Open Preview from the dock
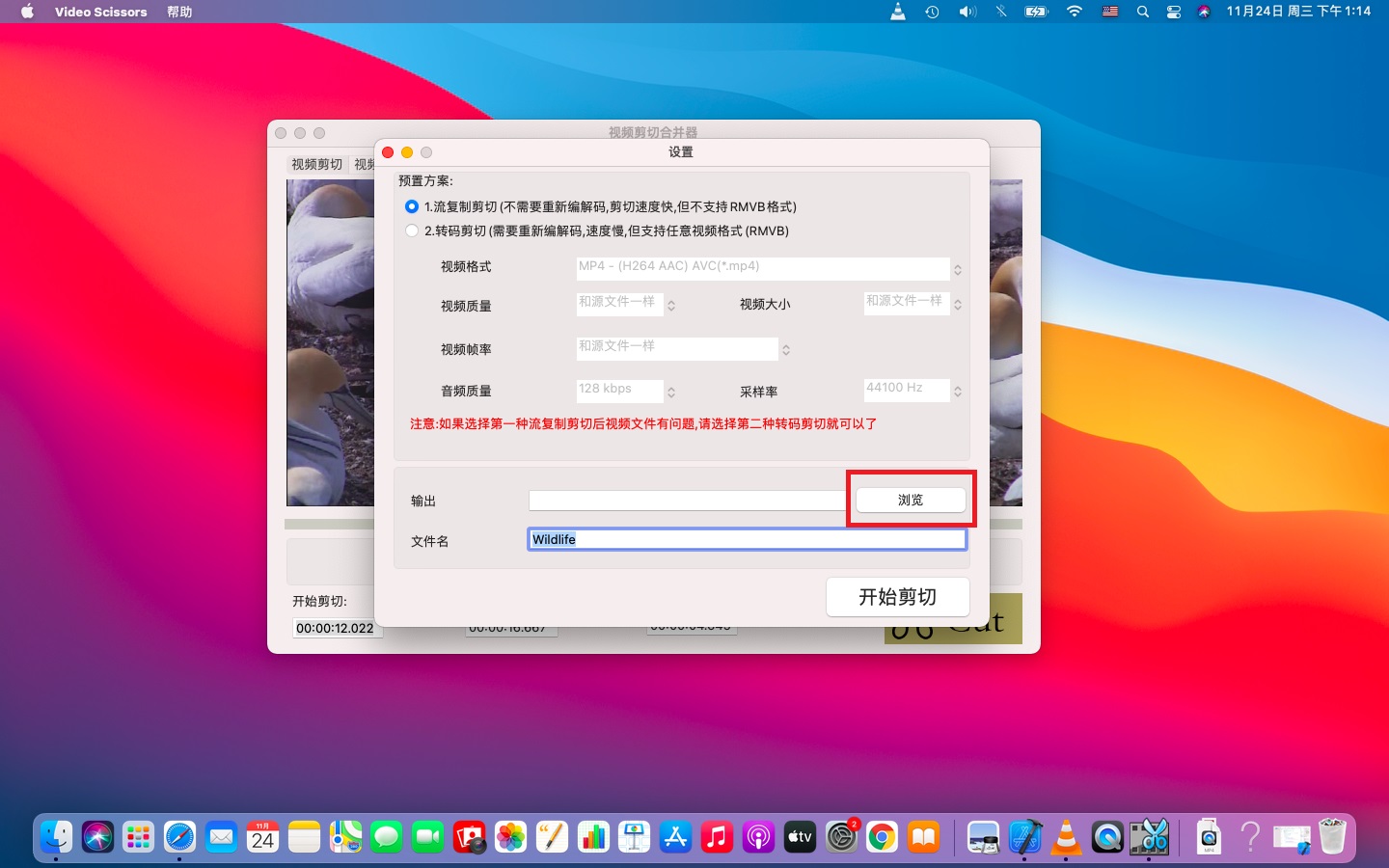Viewport: 1389px width, 868px height. (983, 837)
